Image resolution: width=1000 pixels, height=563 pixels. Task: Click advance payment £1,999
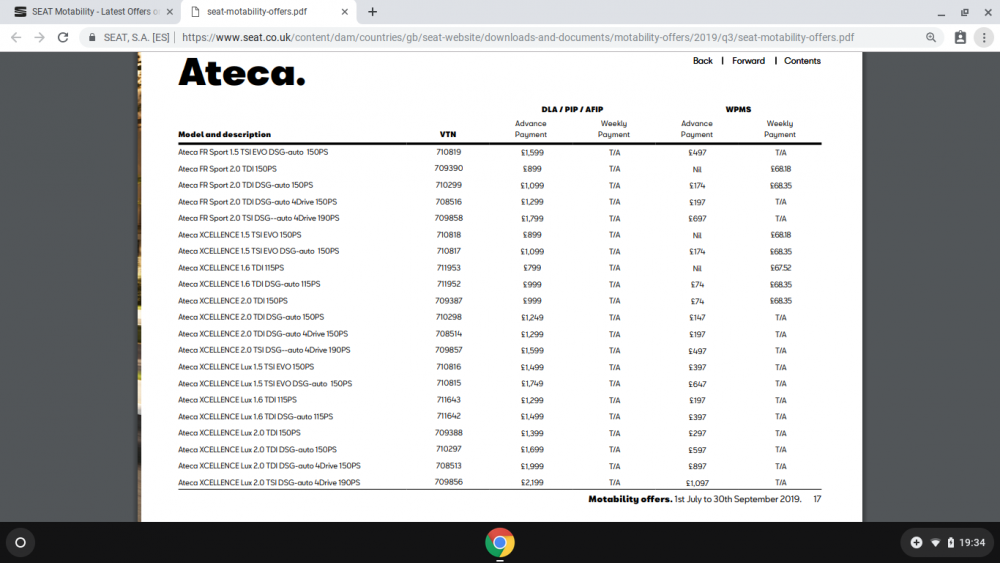pos(532,466)
